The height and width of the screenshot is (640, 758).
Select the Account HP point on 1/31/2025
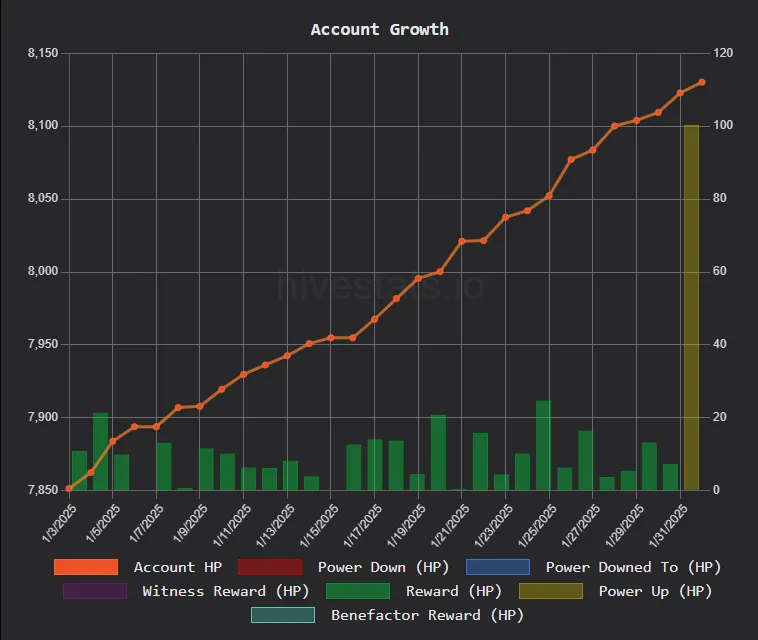680,93
